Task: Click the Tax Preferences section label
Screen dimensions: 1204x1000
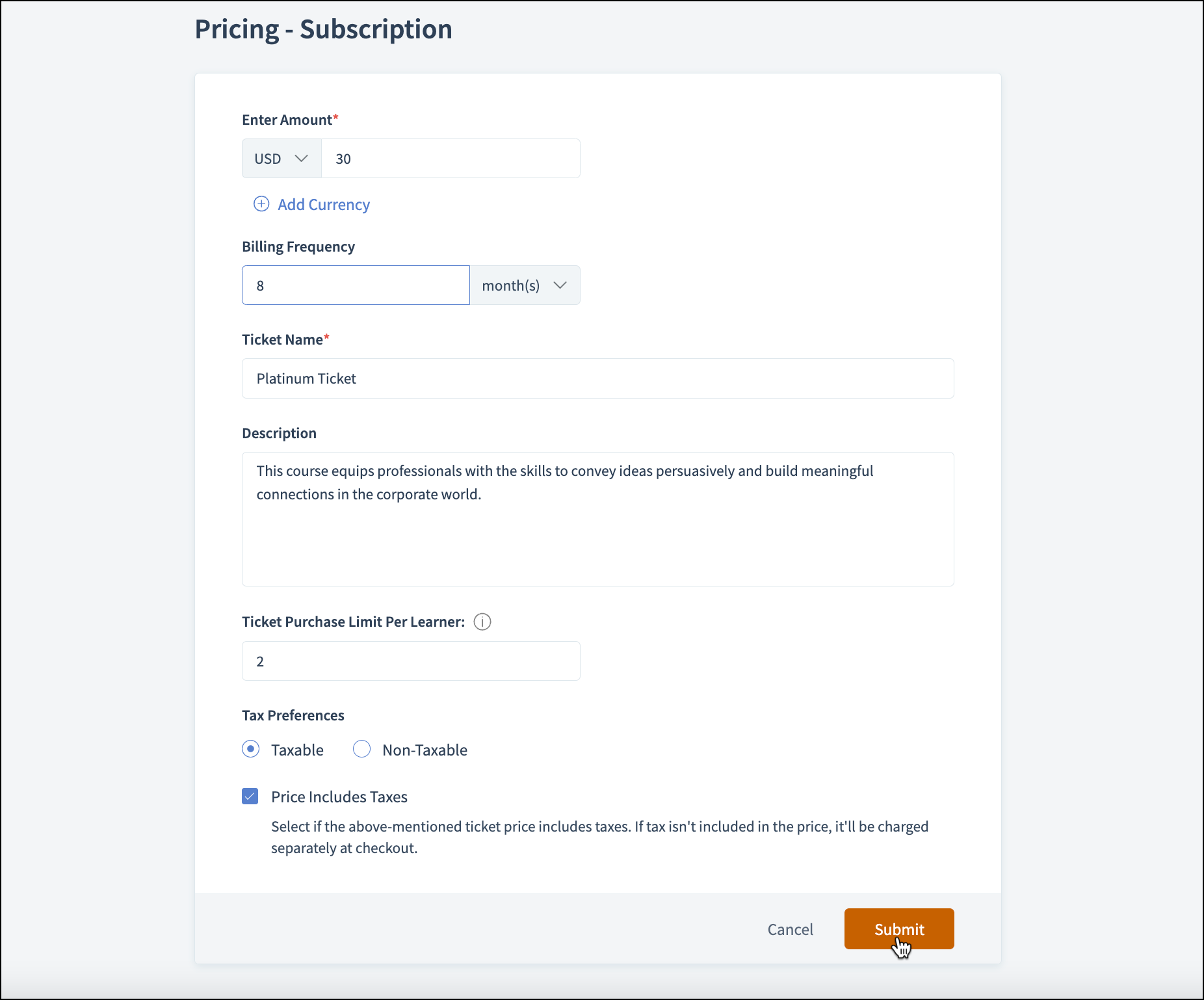Action: tap(293, 715)
